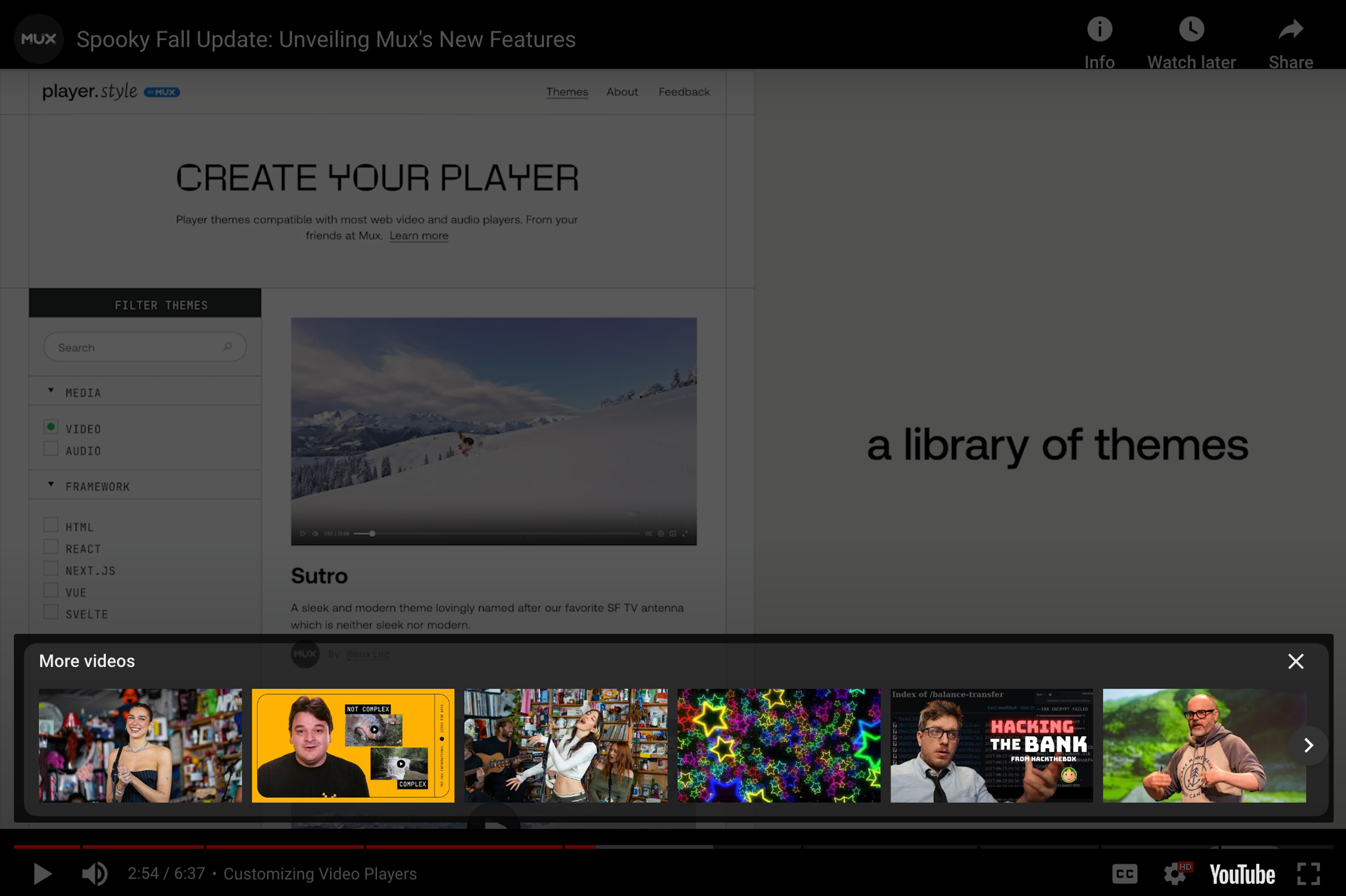Check the HTML framework filter
1346x896 pixels.
pos(51,524)
